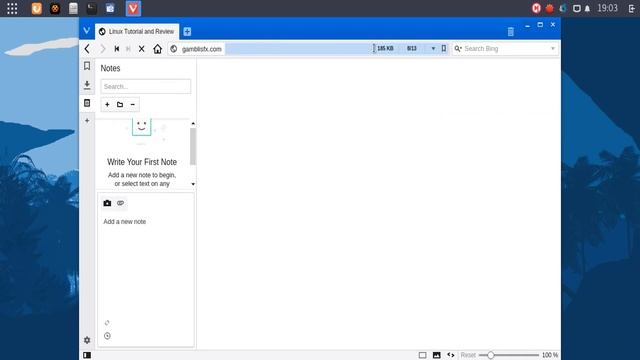Click the note creation time clock icon

point(107,336)
